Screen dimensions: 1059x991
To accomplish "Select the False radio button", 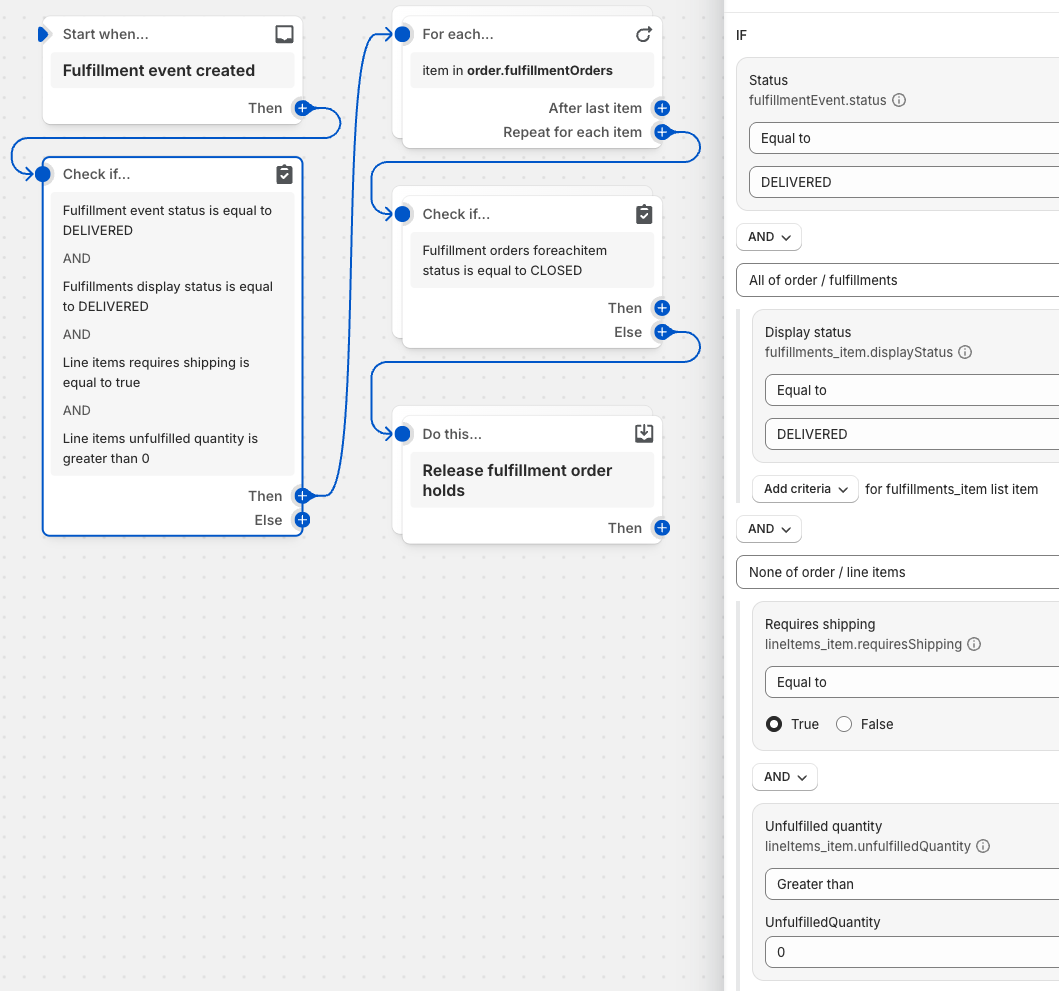I will (x=844, y=724).
